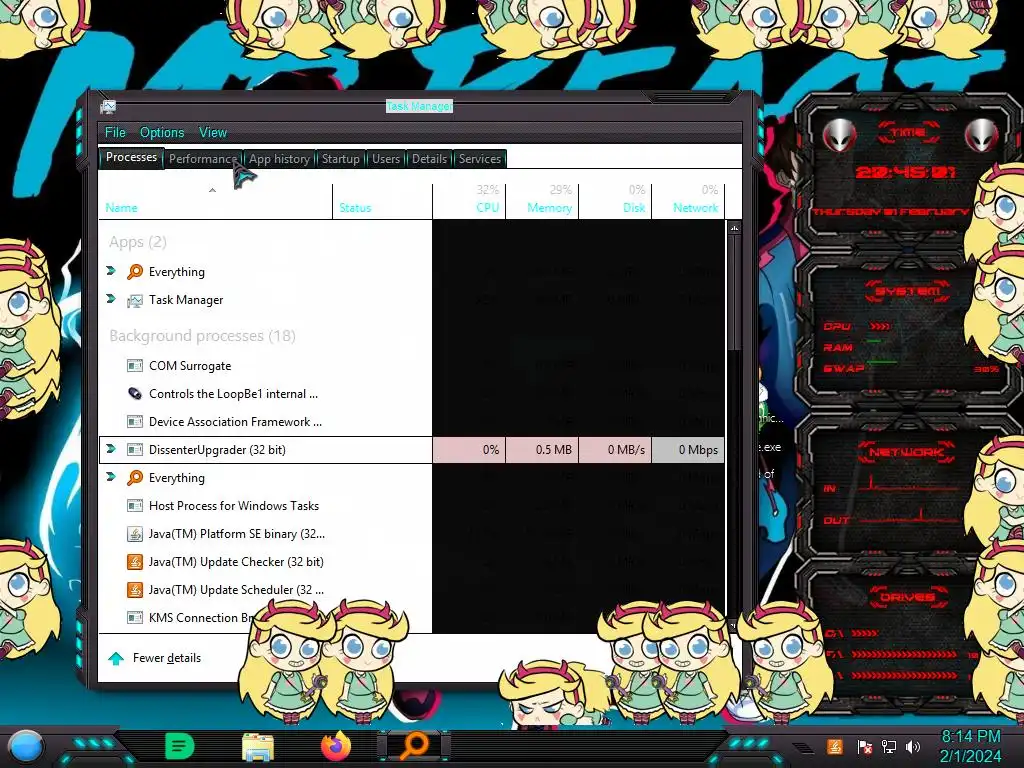Open the network tray icon

point(889,747)
